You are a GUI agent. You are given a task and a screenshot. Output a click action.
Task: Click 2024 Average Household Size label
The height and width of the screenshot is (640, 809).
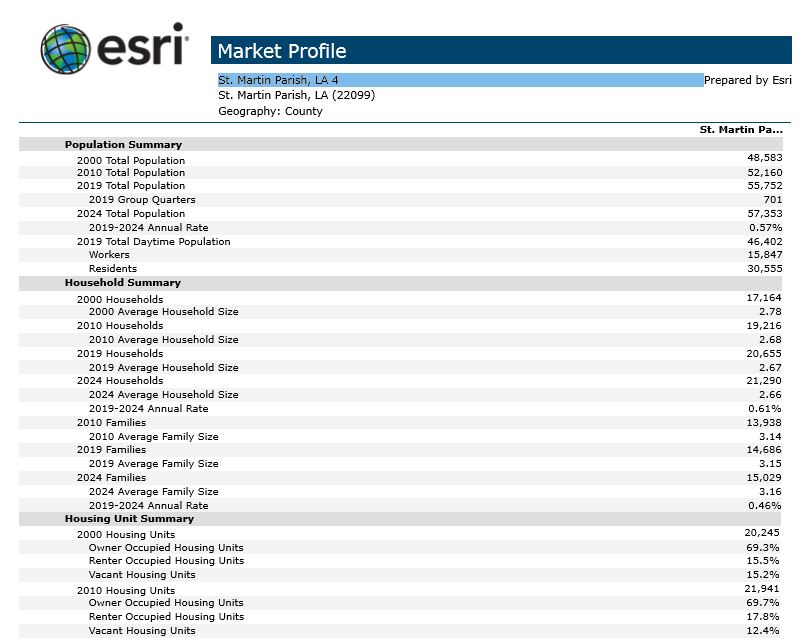164,394
